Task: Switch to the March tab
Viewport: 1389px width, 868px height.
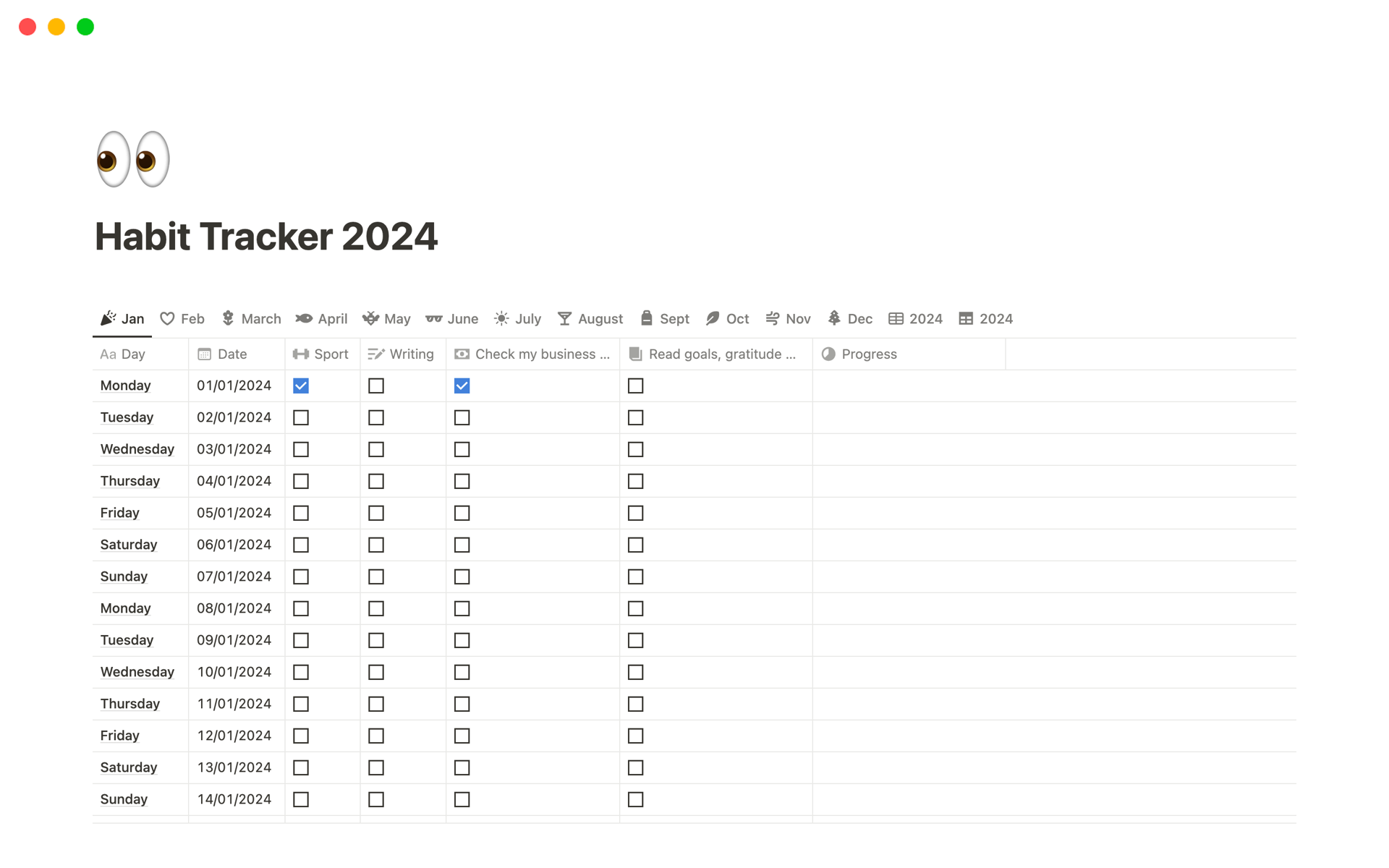Action: point(252,319)
